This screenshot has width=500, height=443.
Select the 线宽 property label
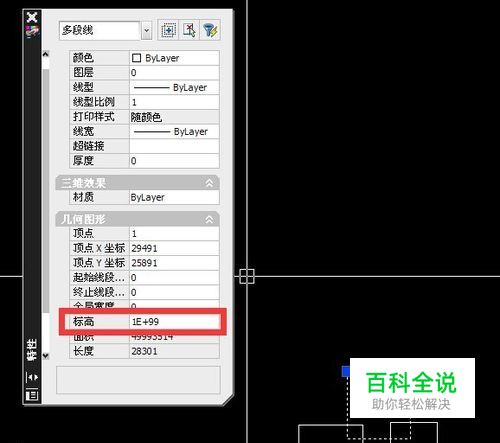[83, 132]
